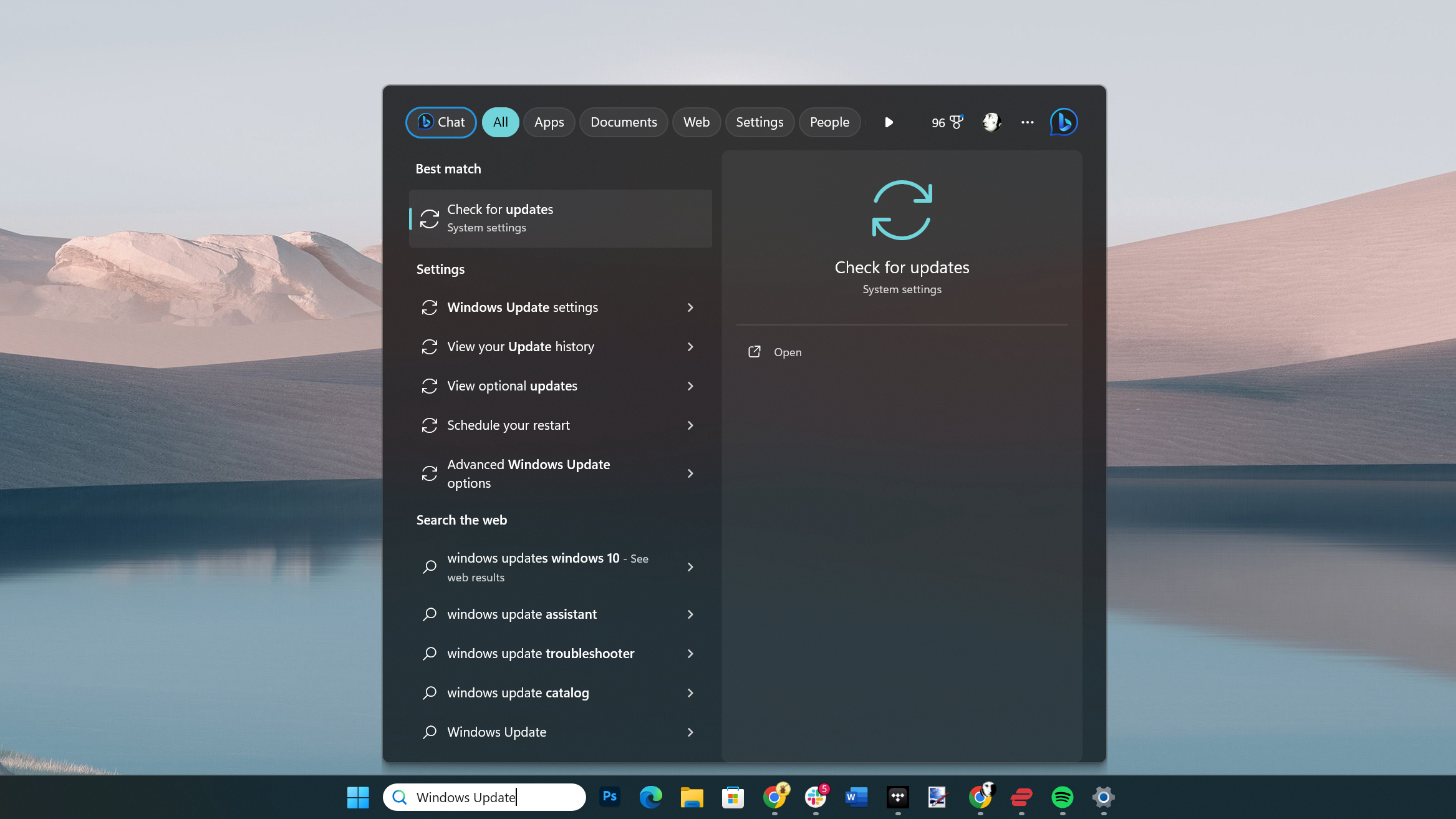1456x819 pixels.
Task: Open ExpressVPN from the taskbar
Action: tap(1021, 797)
